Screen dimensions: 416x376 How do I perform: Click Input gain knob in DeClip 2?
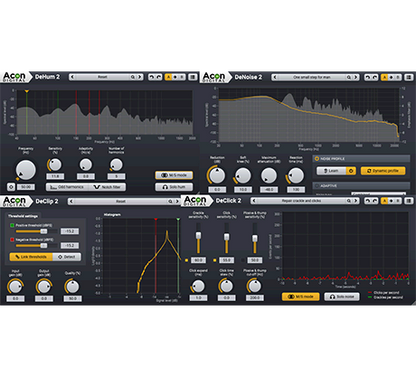(x=15, y=286)
